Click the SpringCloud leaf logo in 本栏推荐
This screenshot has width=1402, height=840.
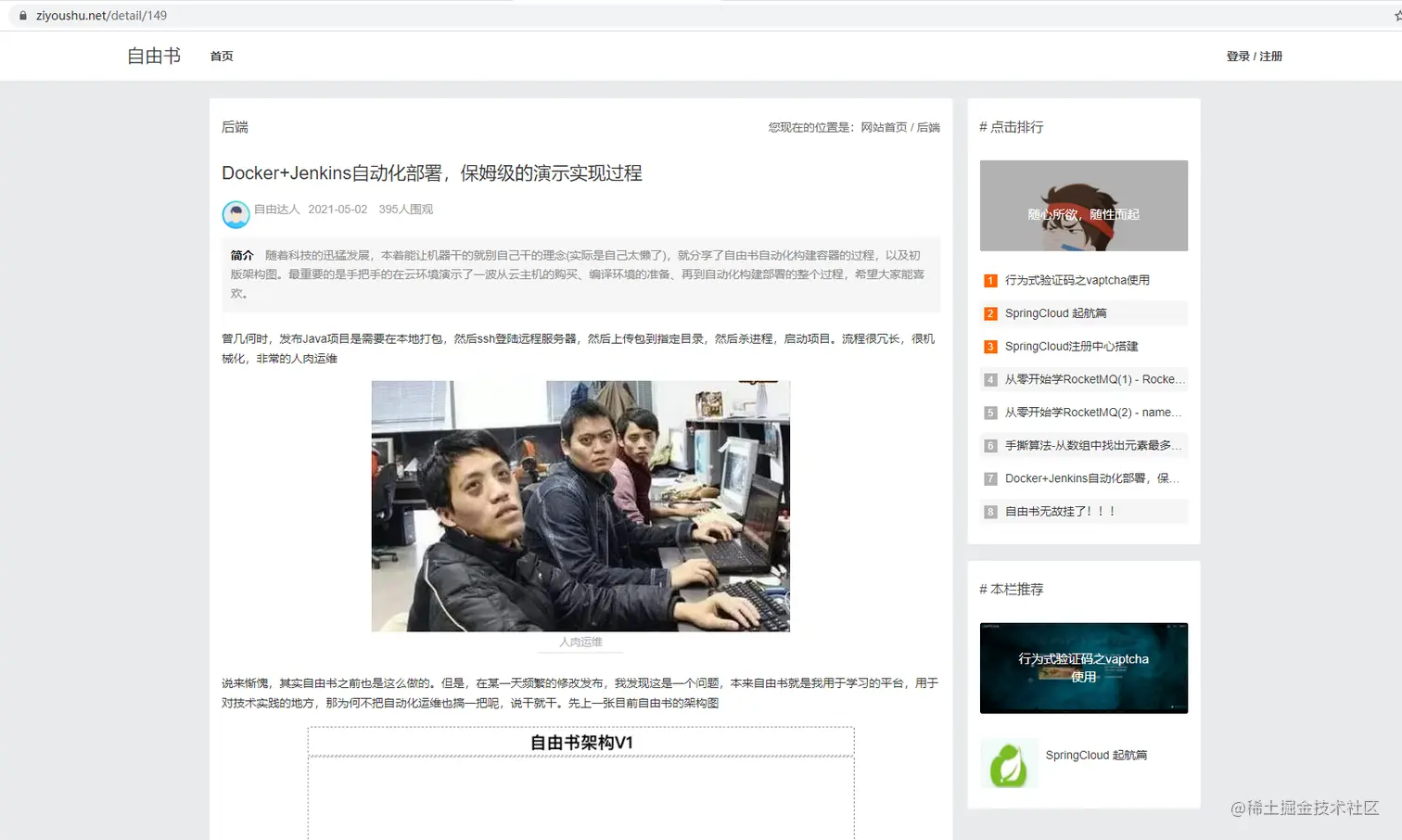pos(1009,762)
